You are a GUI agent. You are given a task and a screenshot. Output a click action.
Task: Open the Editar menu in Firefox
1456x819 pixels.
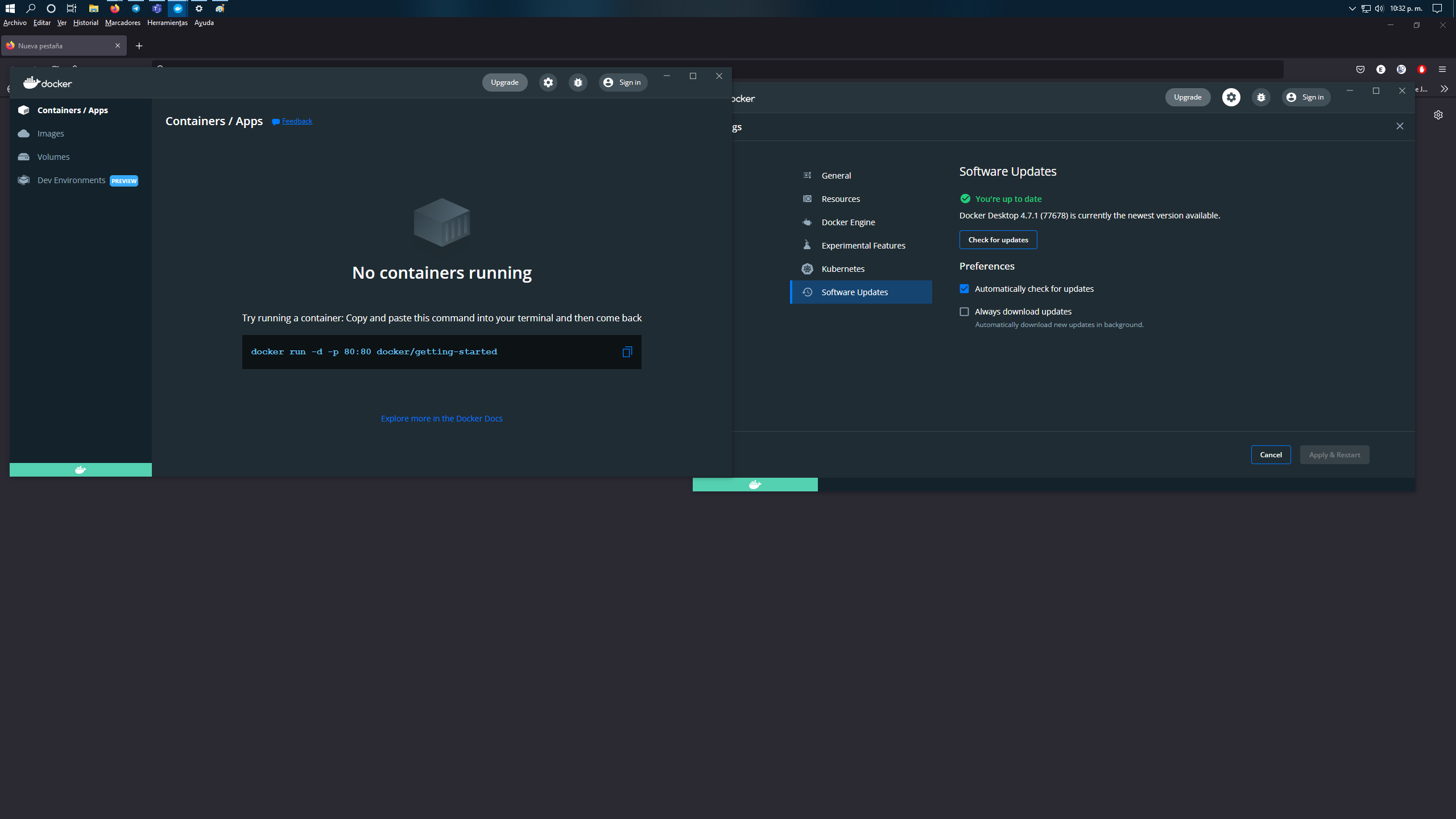[x=42, y=23]
